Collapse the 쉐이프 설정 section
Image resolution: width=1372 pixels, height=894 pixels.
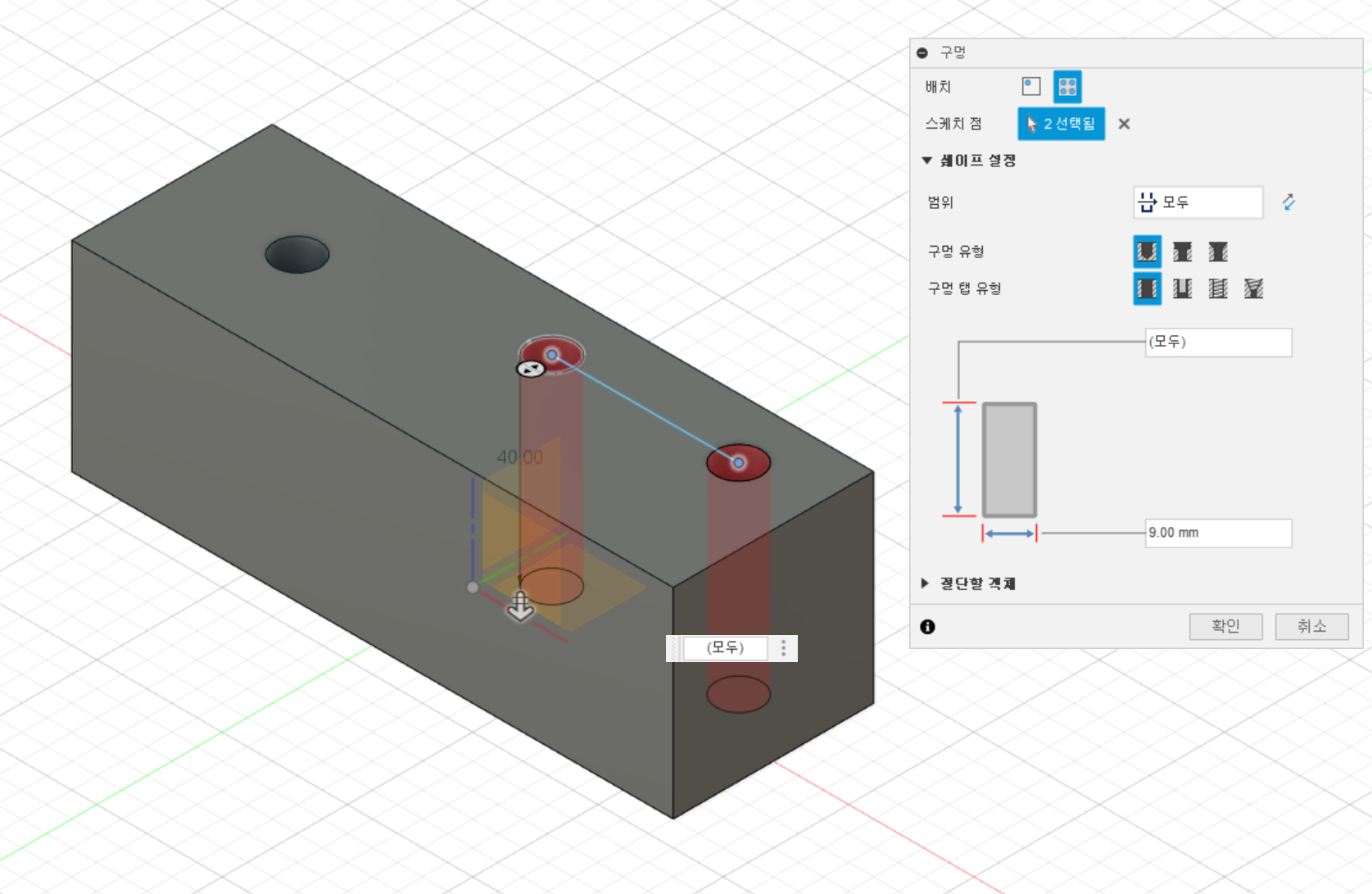(x=926, y=161)
